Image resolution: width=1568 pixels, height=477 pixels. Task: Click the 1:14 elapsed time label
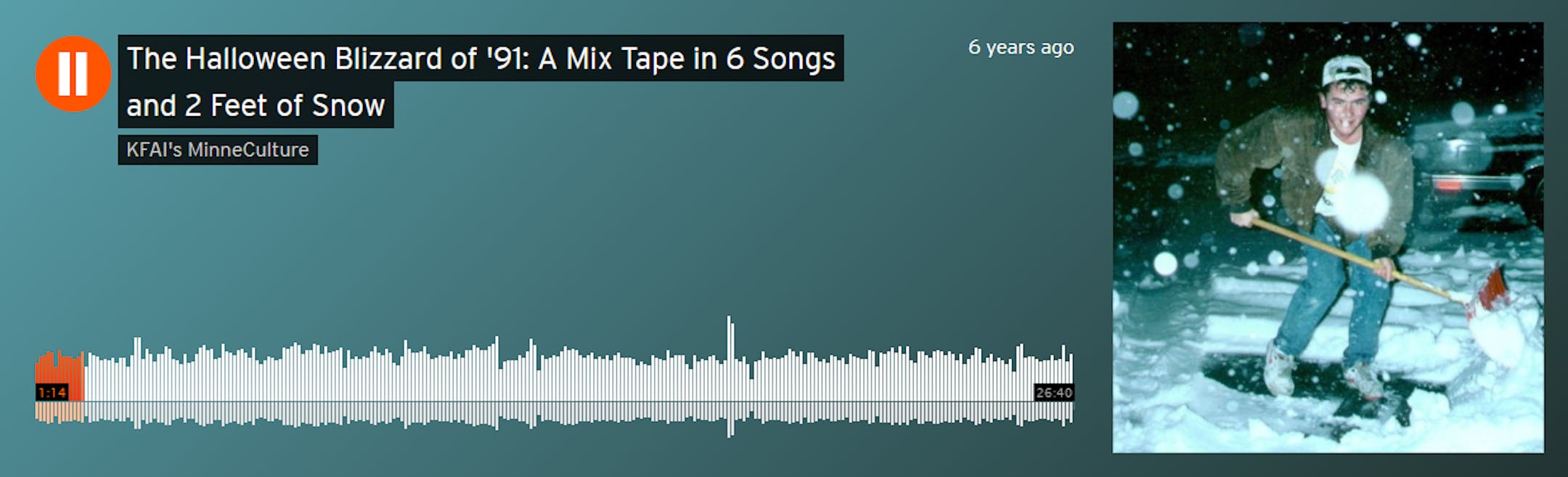pyautogui.click(x=52, y=393)
